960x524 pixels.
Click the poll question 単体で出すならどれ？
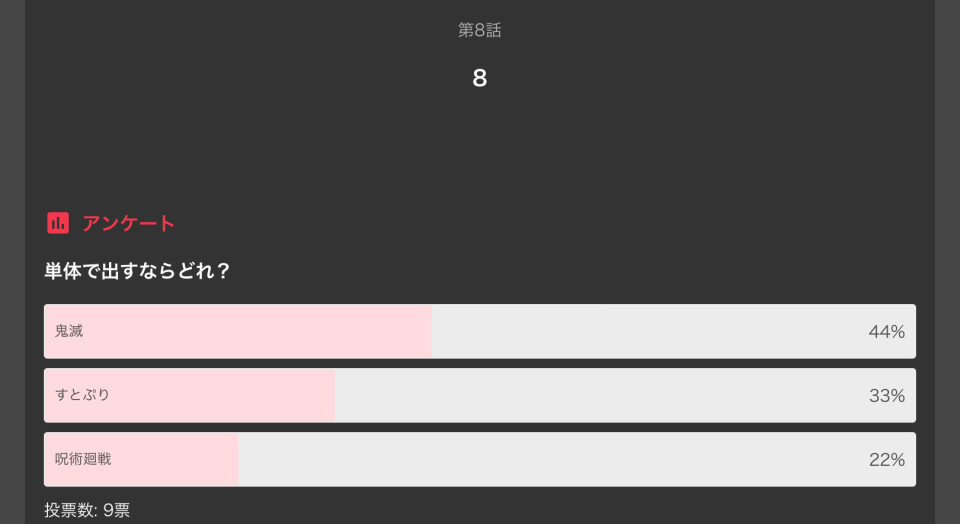pos(137,271)
